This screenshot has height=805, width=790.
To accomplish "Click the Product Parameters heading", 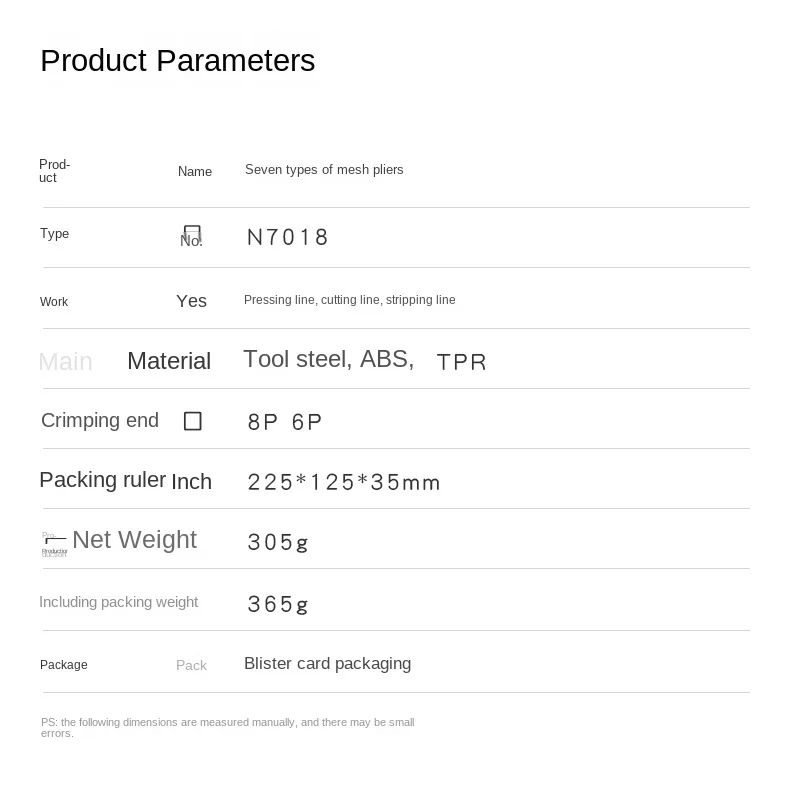I will point(177,61).
